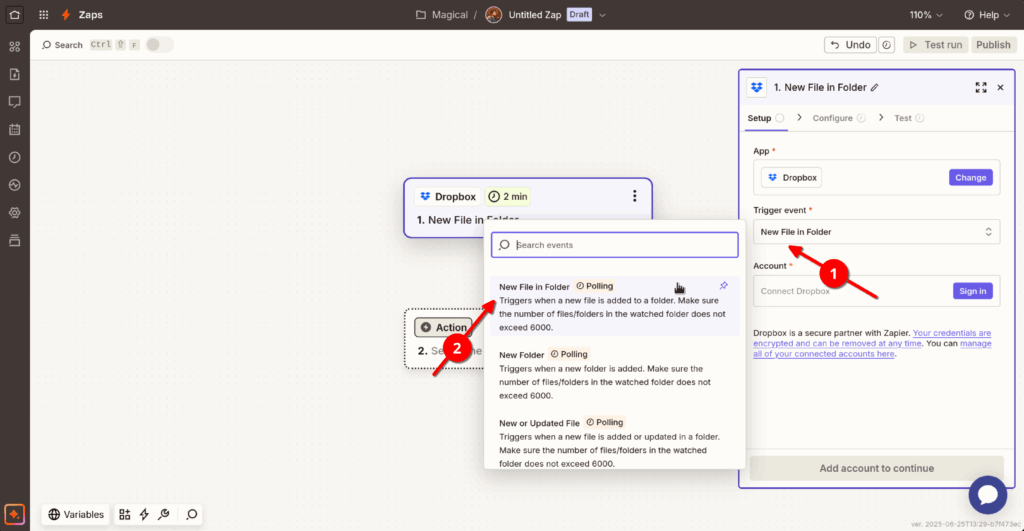
Task: Open the page-with-bolt Zaps icon in left sidebar
Action: pos(14,74)
